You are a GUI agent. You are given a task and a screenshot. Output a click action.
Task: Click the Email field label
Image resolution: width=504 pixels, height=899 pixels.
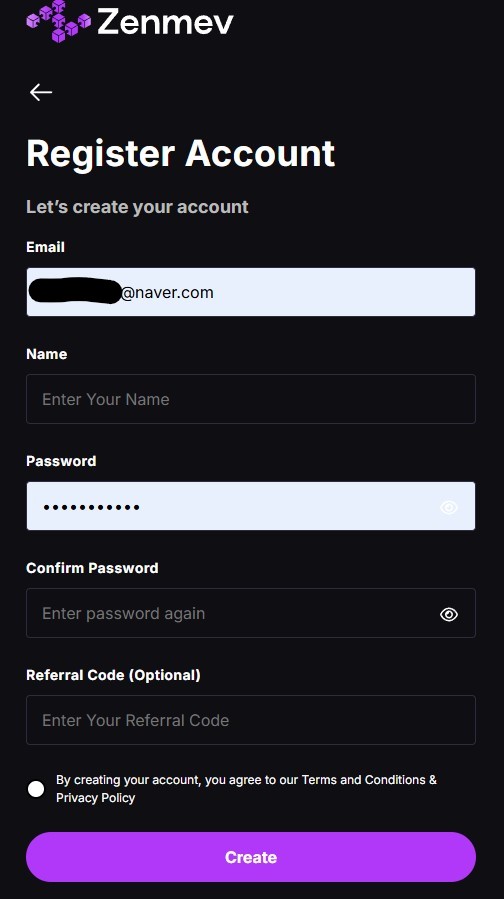tap(45, 247)
